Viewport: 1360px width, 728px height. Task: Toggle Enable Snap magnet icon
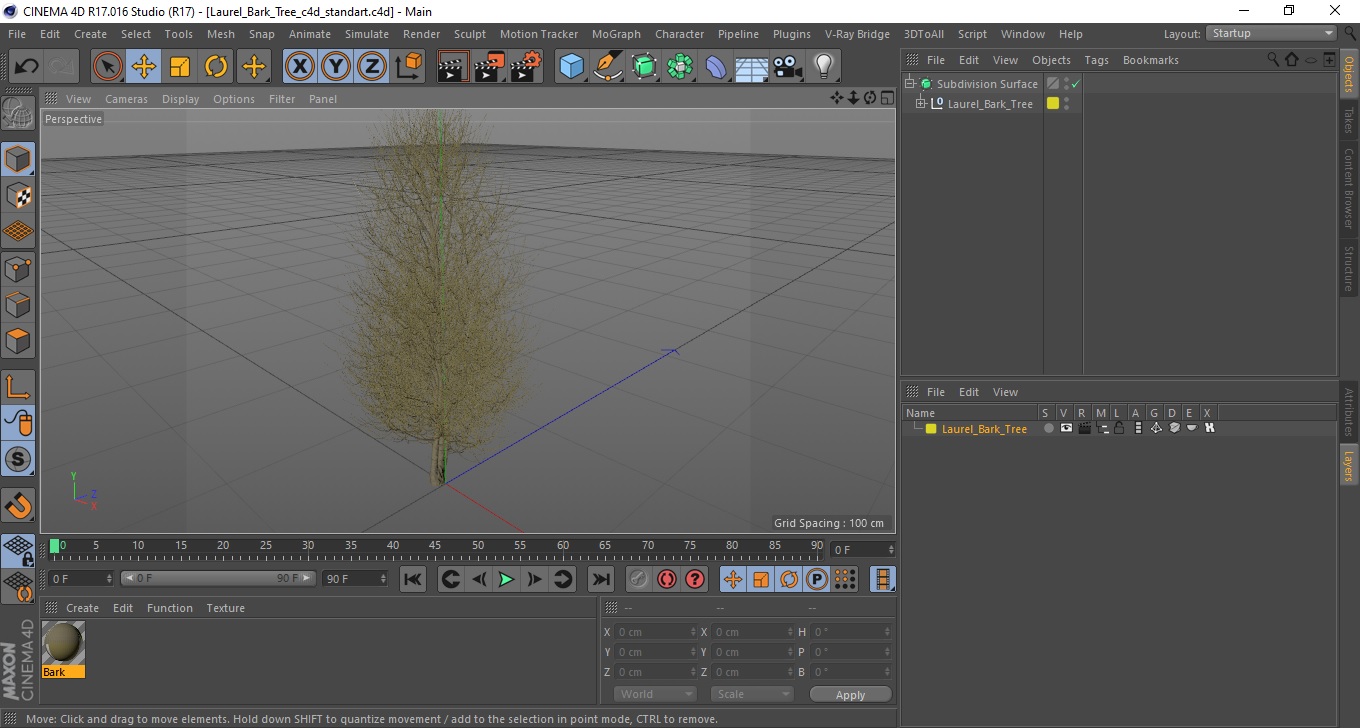[x=18, y=505]
